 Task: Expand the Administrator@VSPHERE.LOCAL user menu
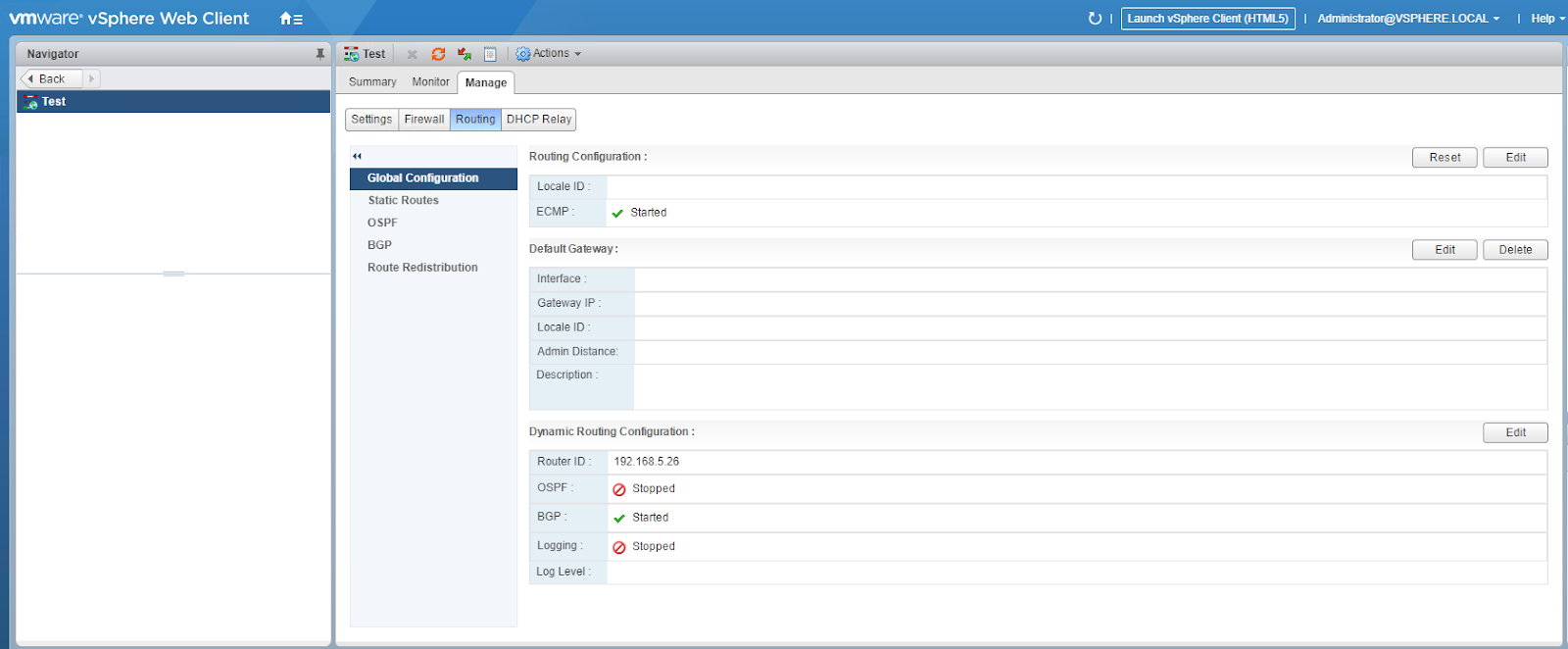pyautogui.click(x=1407, y=19)
